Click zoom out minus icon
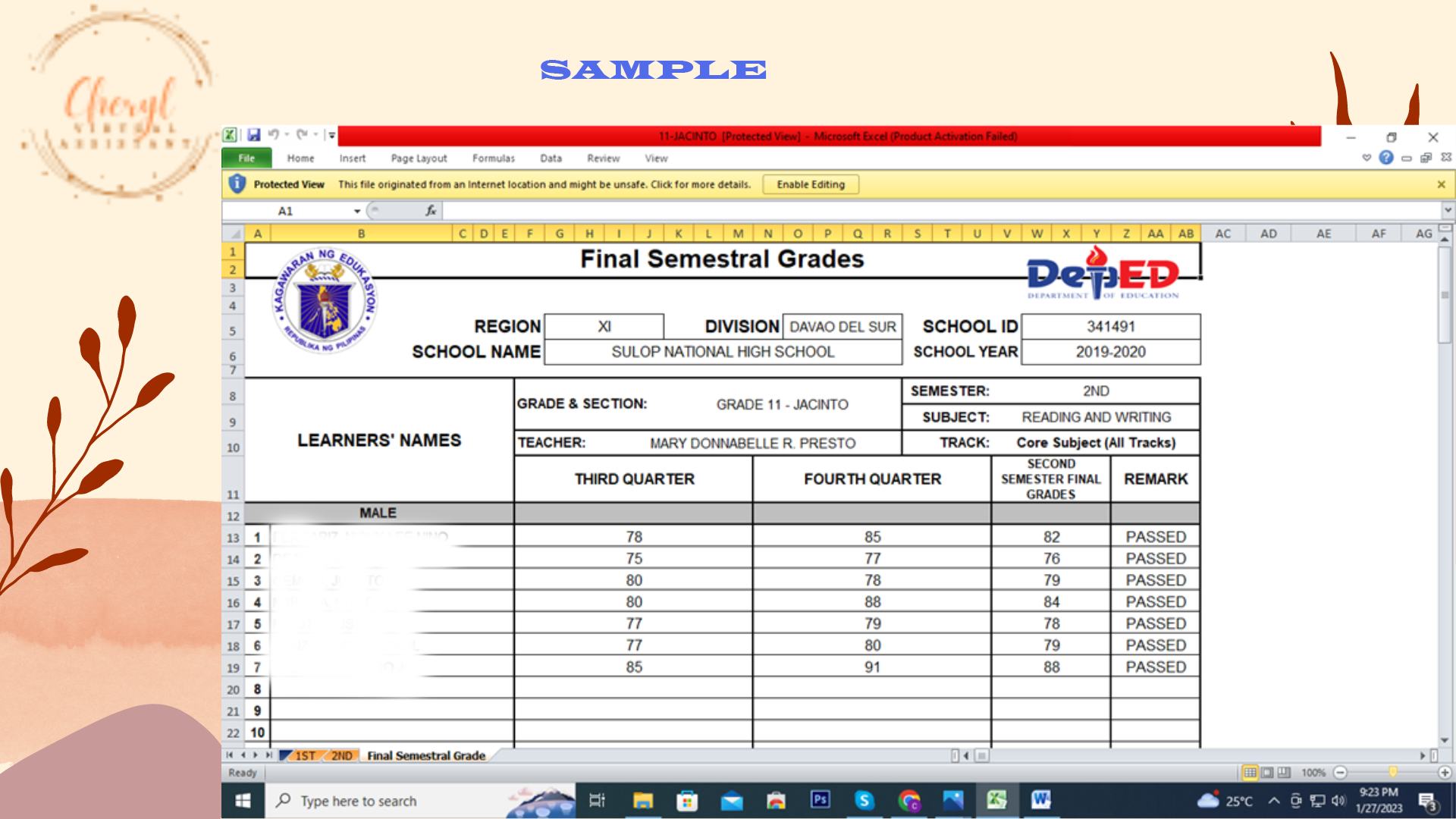This screenshot has width=1456, height=819. pyautogui.click(x=1340, y=773)
